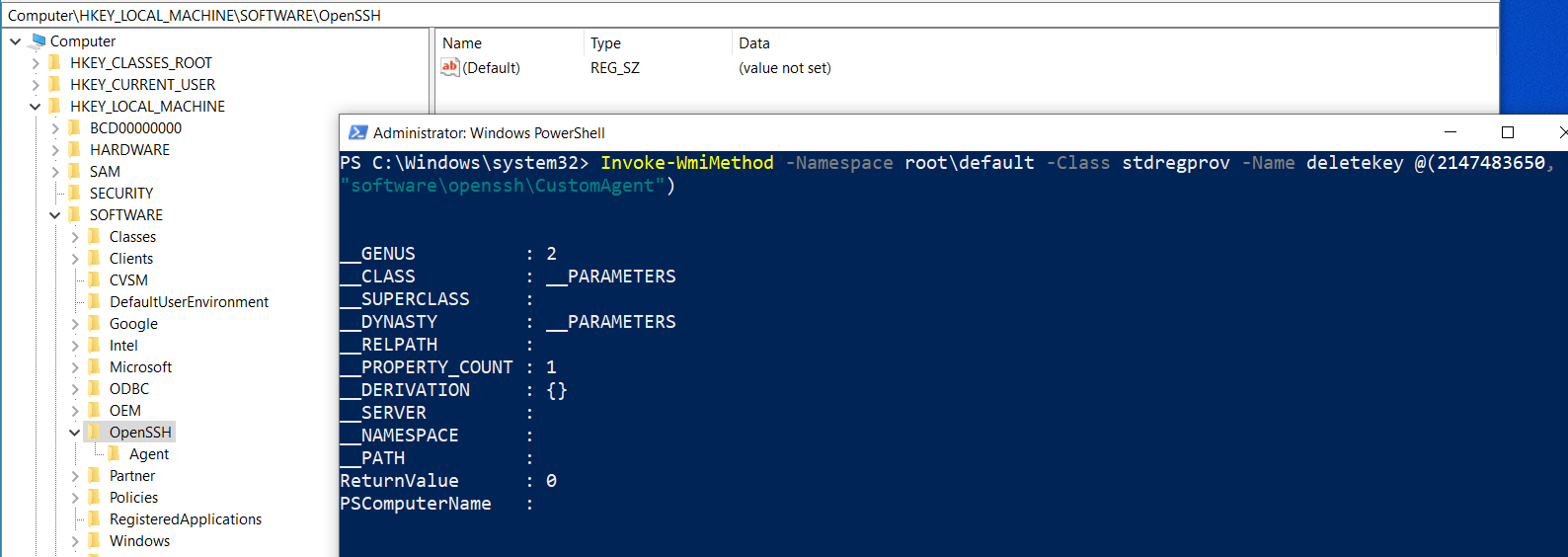Viewport: 1568px width, 557px height.
Task: Expand the ODBC key
Action: tap(75, 389)
